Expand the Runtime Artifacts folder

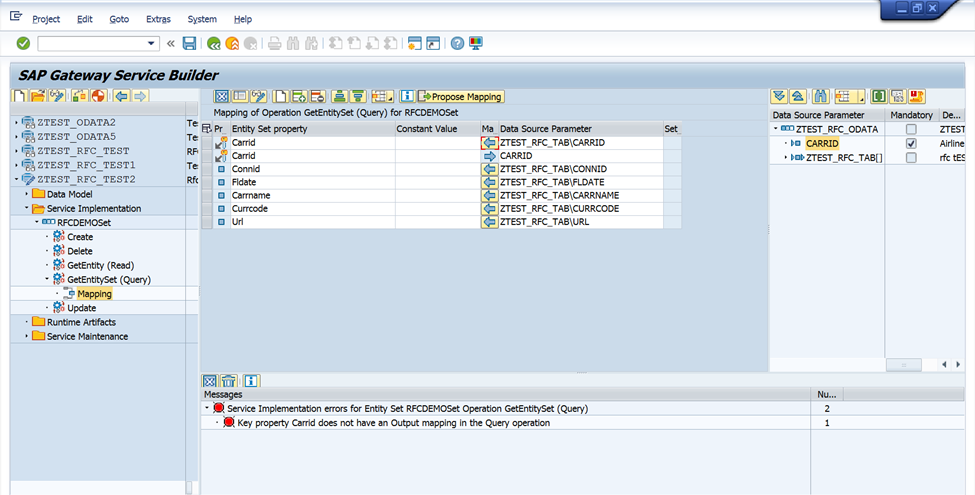(x=27, y=322)
